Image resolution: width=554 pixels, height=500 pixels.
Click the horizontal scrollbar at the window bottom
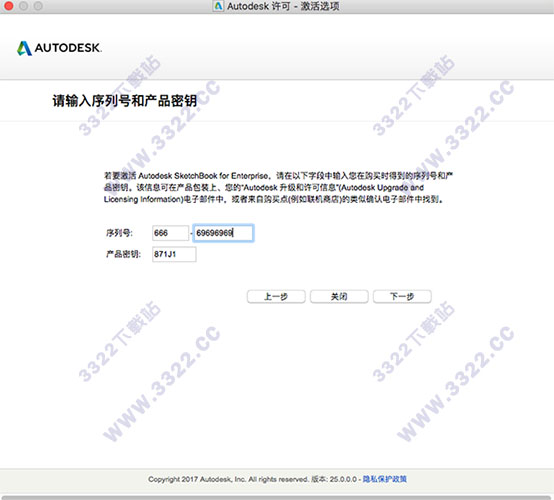click(x=277, y=498)
